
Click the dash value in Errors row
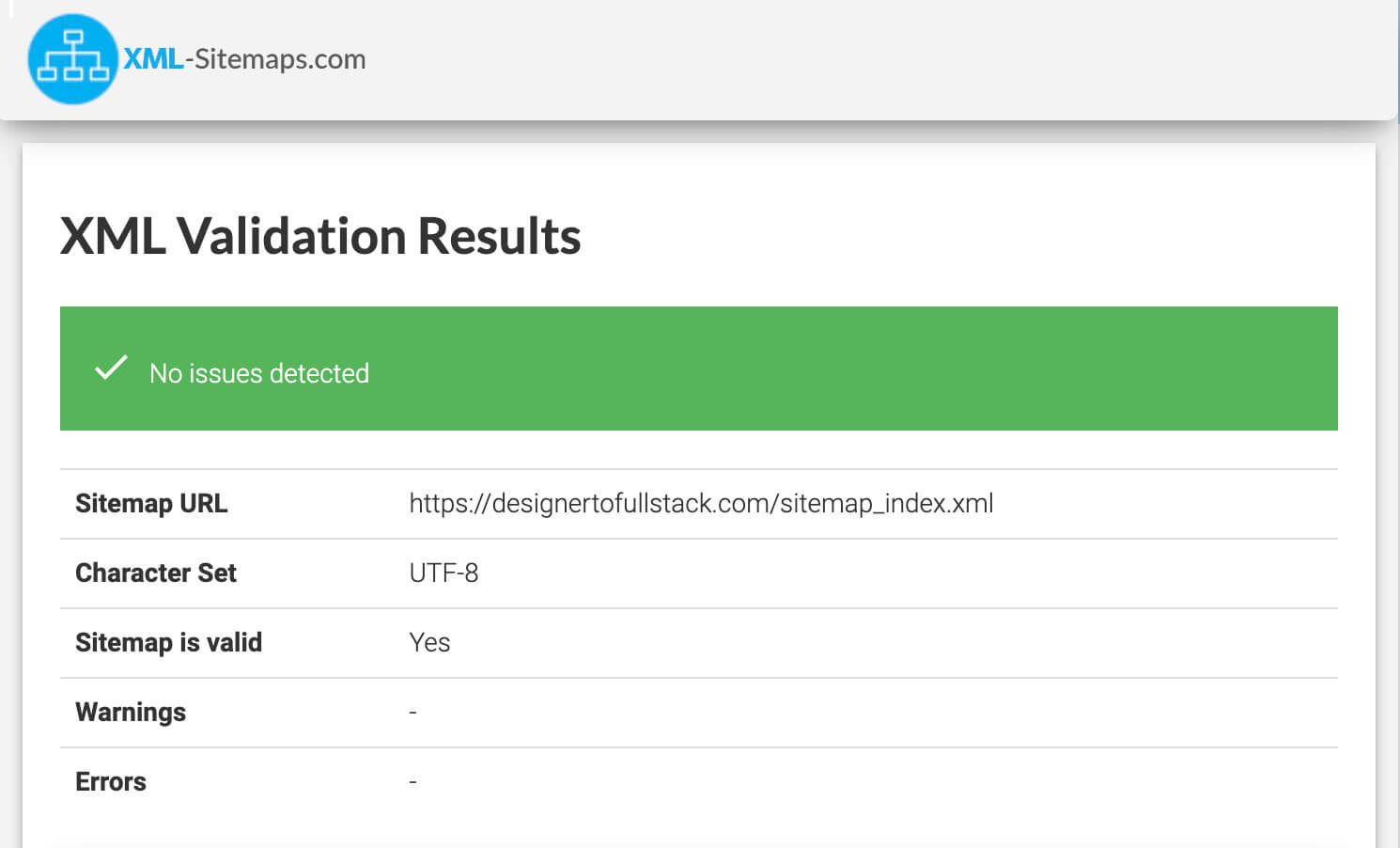(412, 782)
